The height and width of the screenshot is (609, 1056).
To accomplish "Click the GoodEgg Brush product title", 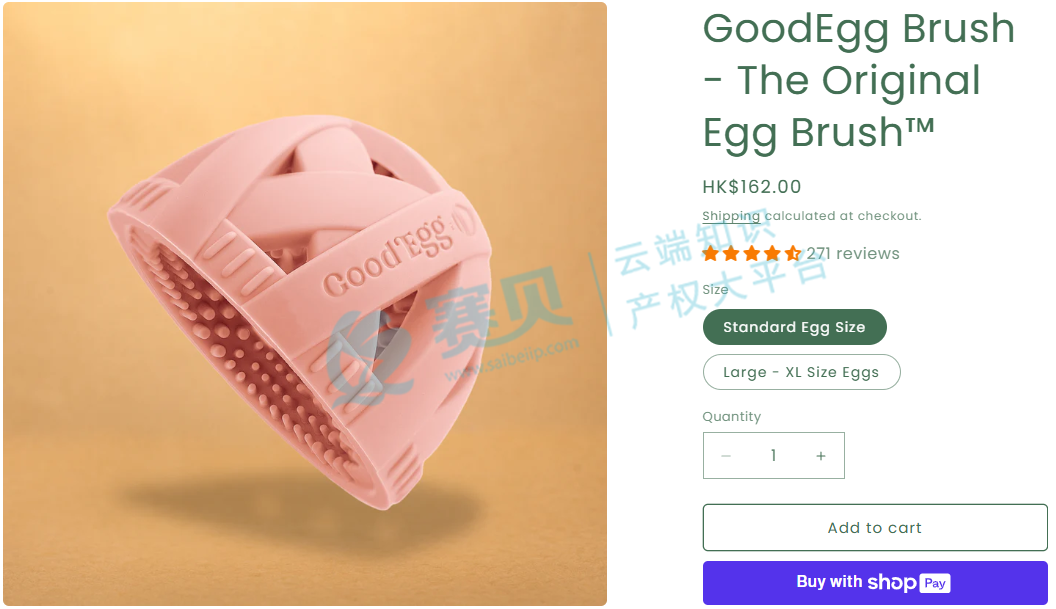I will (x=859, y=80).
